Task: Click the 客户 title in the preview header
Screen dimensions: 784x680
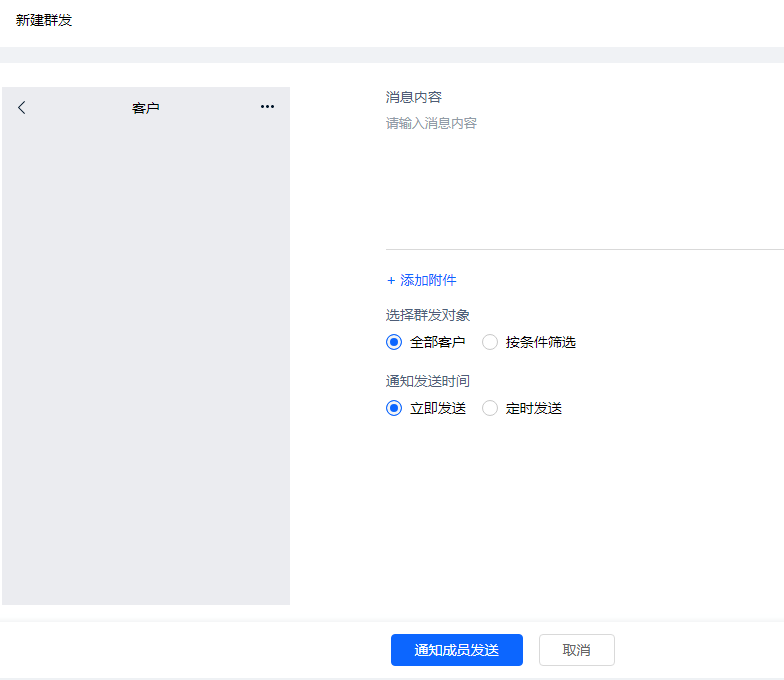Action: click(x=146, y=108)
